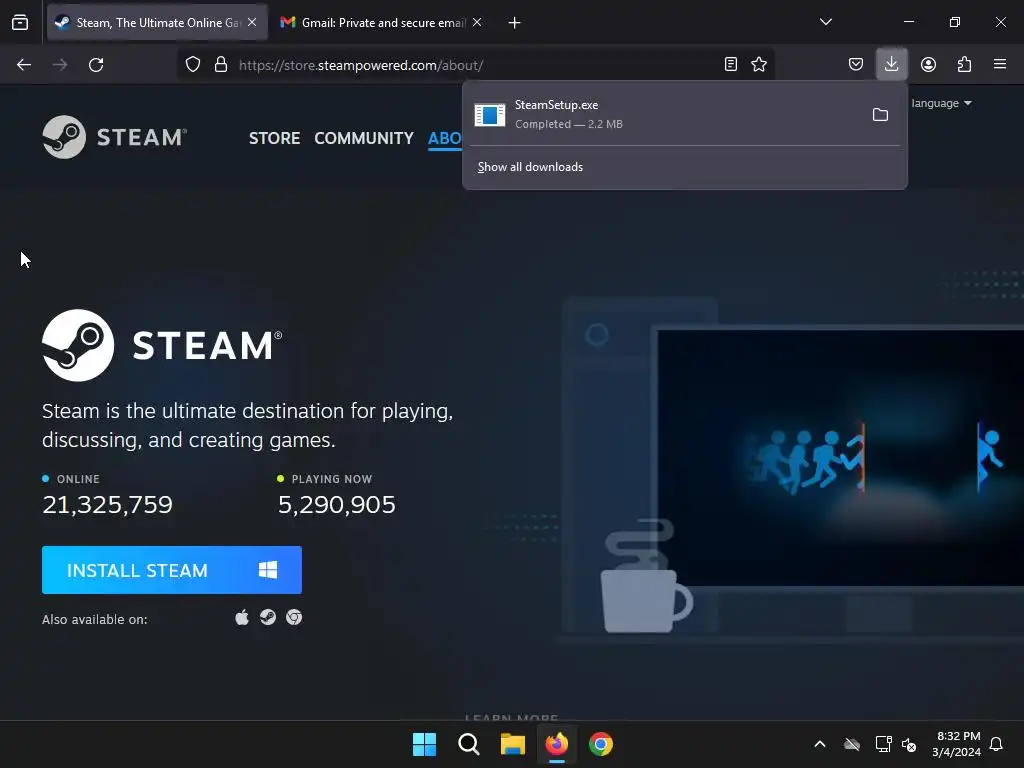The image size is (1024, 768).
Task: Open the clock showing 8:32 PM
Action: tap(957, 744)
